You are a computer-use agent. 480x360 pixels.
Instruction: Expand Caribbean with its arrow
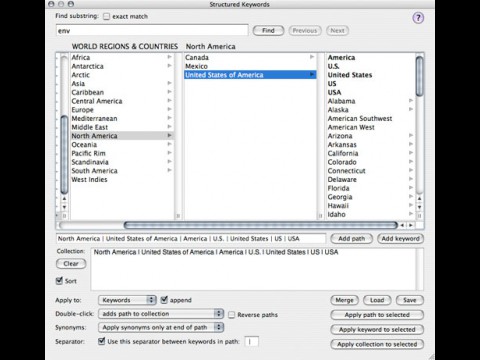(169, 92)
